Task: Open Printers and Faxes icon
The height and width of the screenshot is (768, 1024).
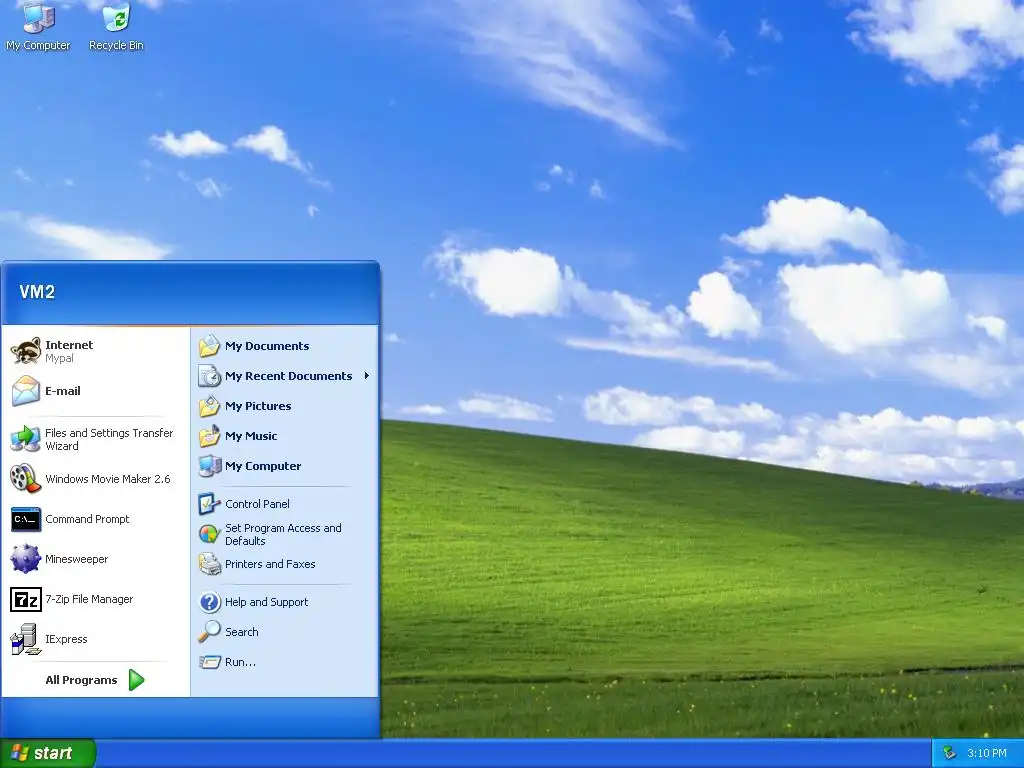Action: click(210, 564)
